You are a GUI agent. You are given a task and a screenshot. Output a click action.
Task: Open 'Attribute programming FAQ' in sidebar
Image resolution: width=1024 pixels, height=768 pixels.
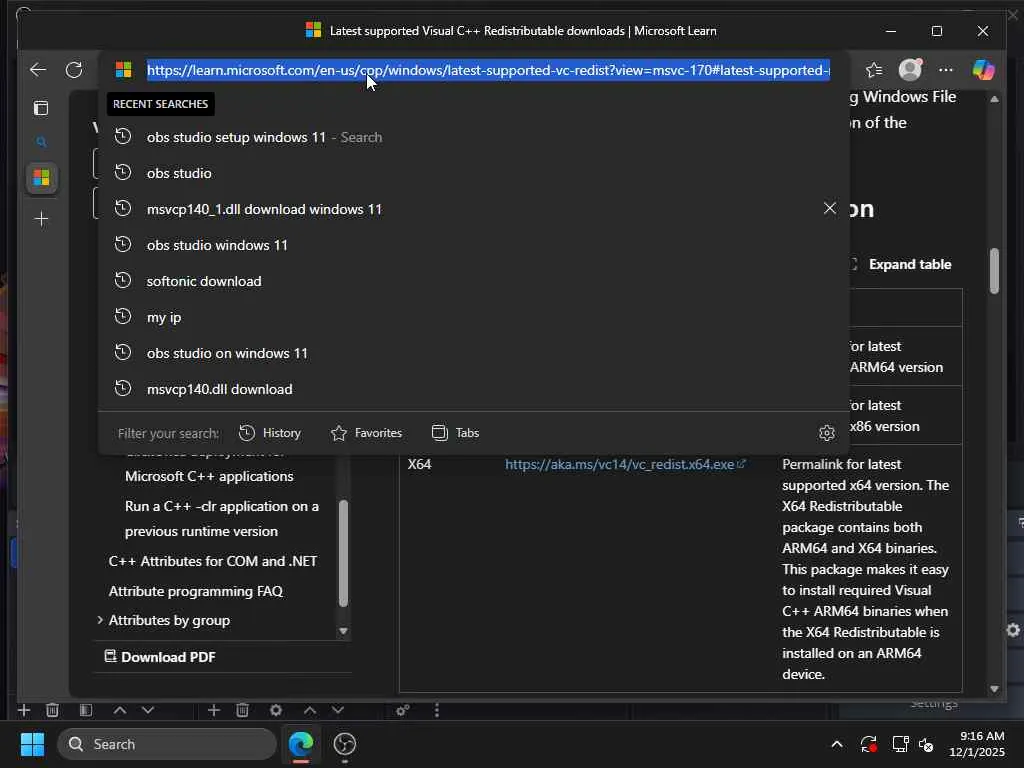tap(196, 591)
